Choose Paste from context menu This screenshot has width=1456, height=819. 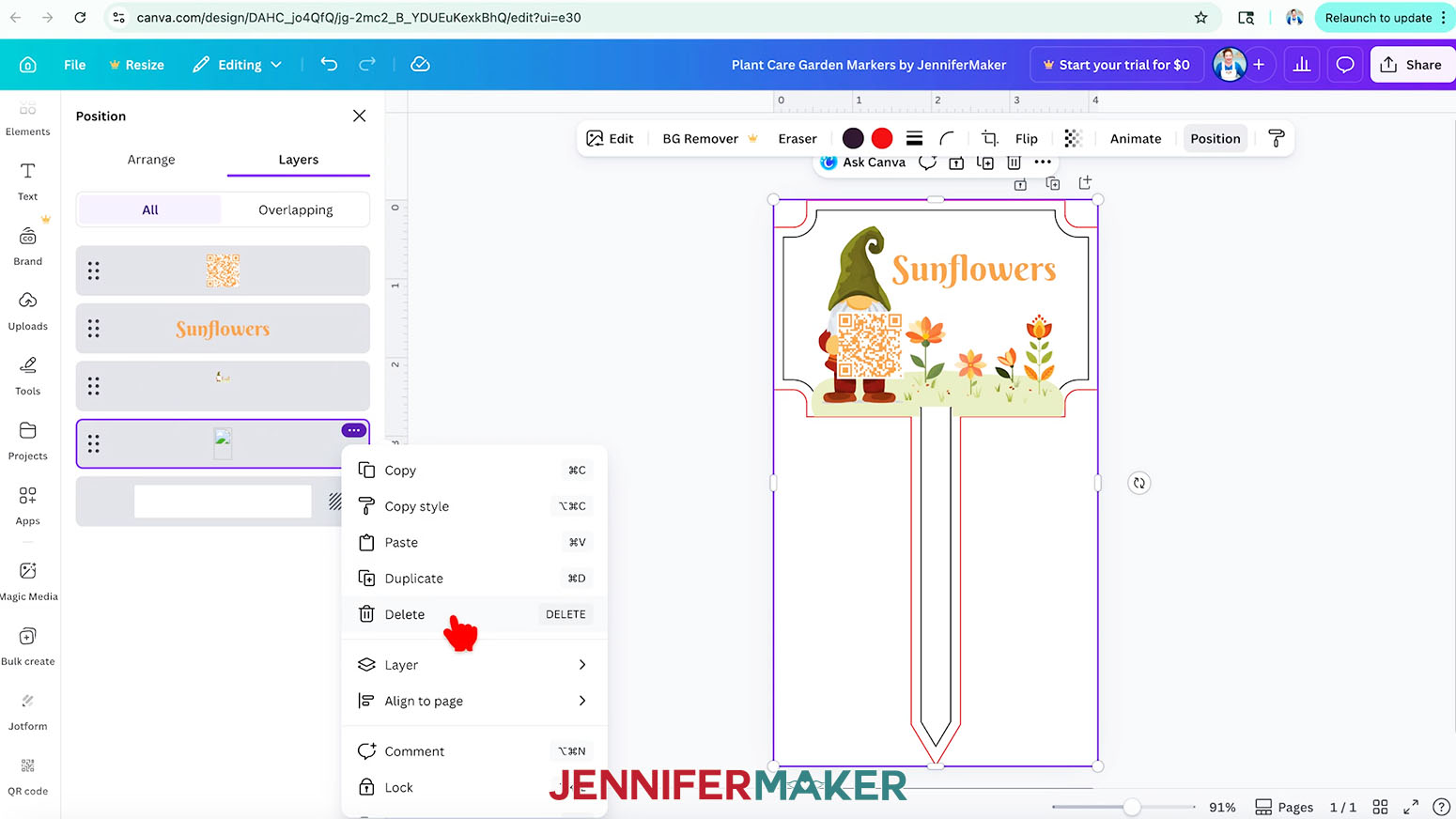(x=473, y=542)
